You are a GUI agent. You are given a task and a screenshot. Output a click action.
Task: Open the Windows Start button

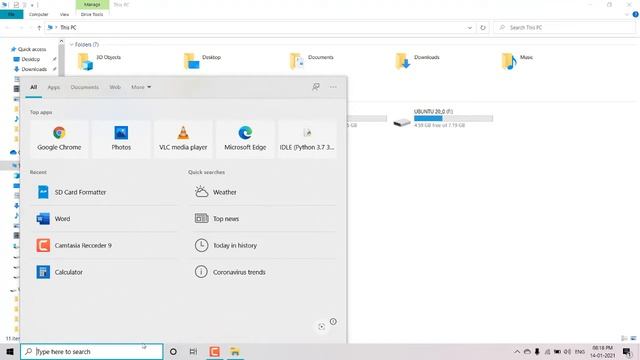[10, 351]
